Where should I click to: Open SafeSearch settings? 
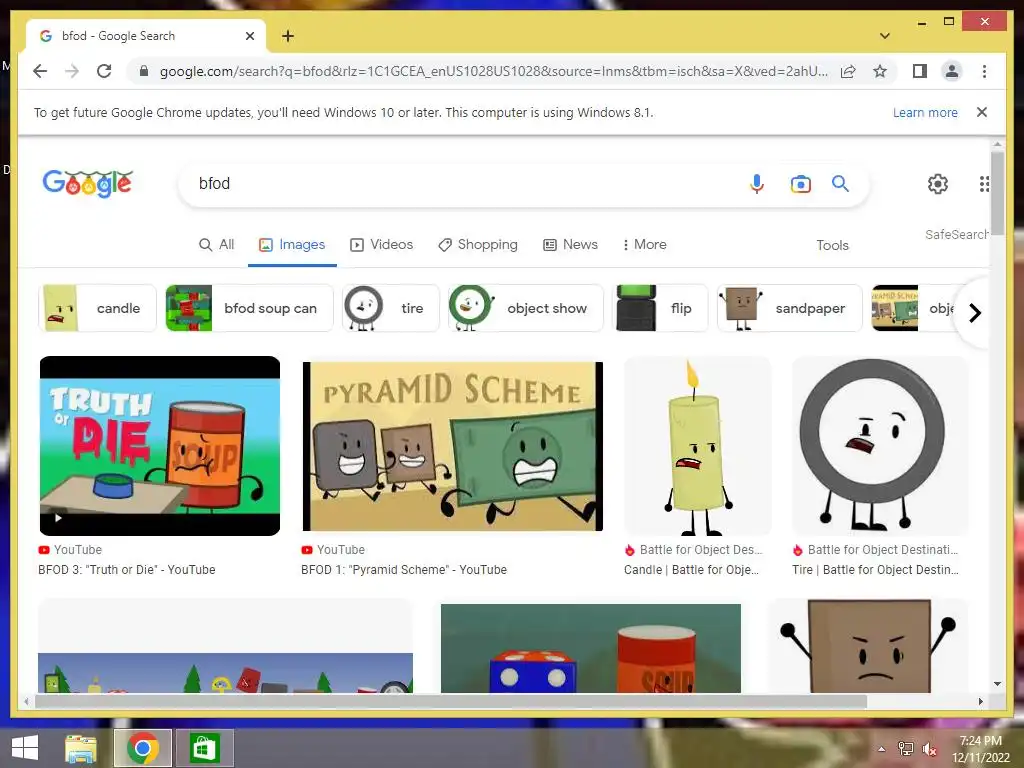click(x=957, y=234)
